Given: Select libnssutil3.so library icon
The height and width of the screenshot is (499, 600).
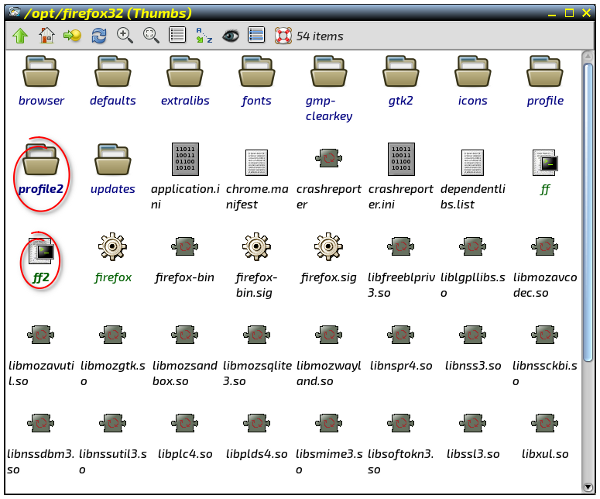Looking at the screenshot, I should [112, 423].
